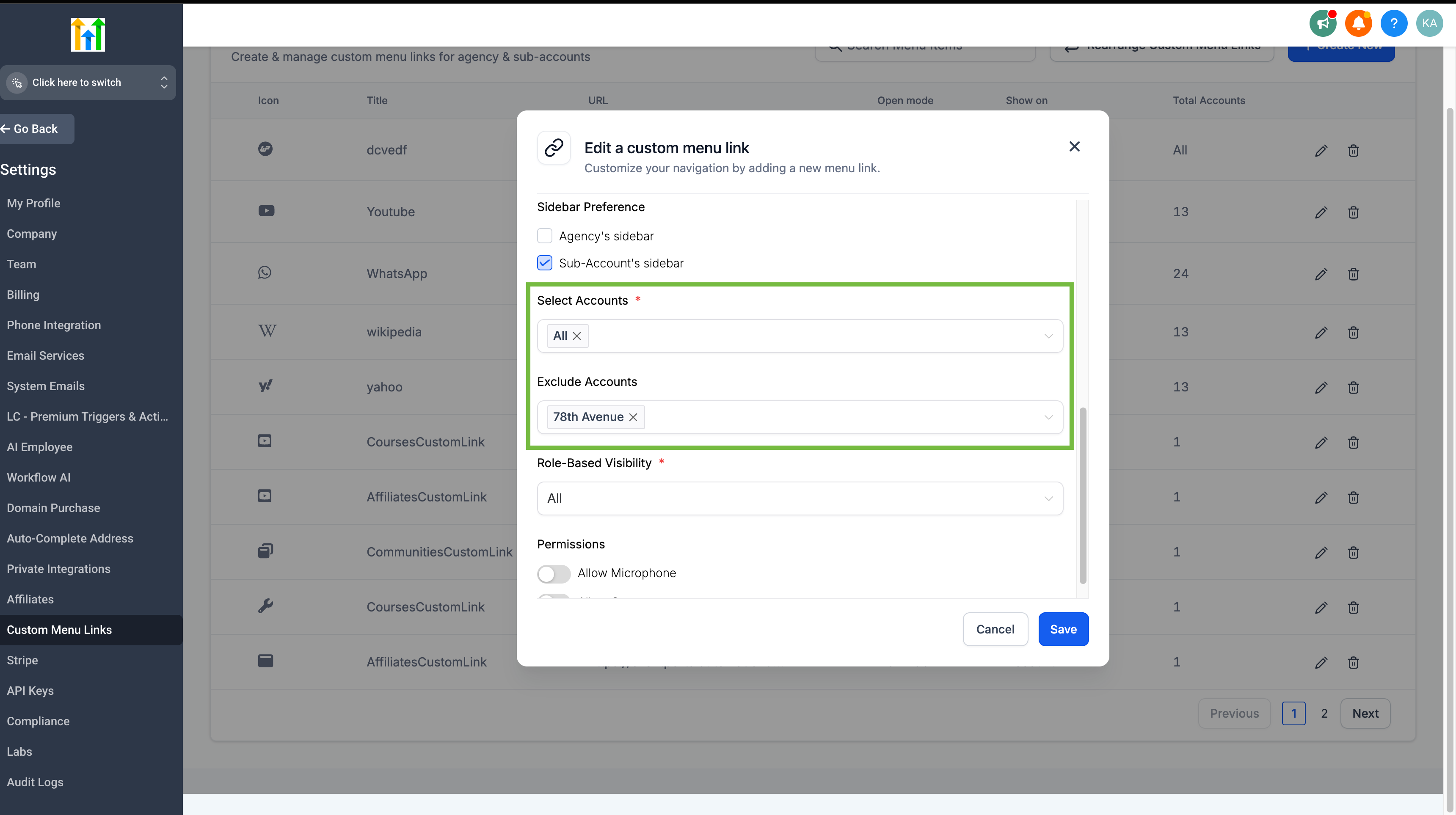Delete the yahoo menu link via trash icon
1456x815 pixels.
coord(1353,387)
